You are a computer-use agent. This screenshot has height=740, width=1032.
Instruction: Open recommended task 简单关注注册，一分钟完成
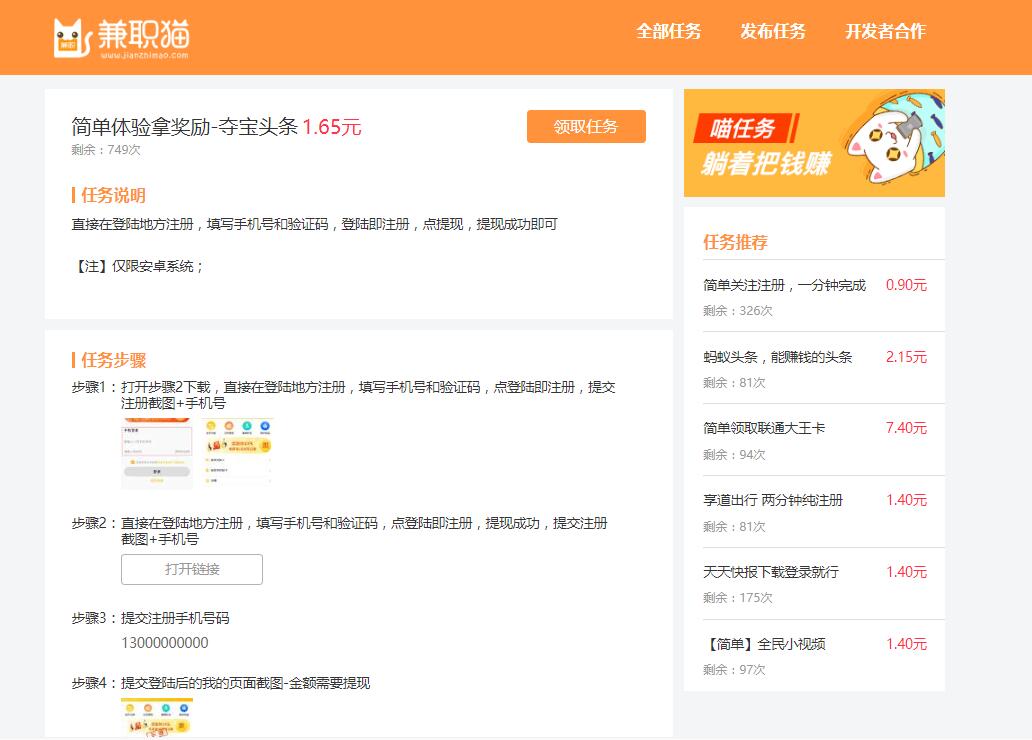[785, 285]
